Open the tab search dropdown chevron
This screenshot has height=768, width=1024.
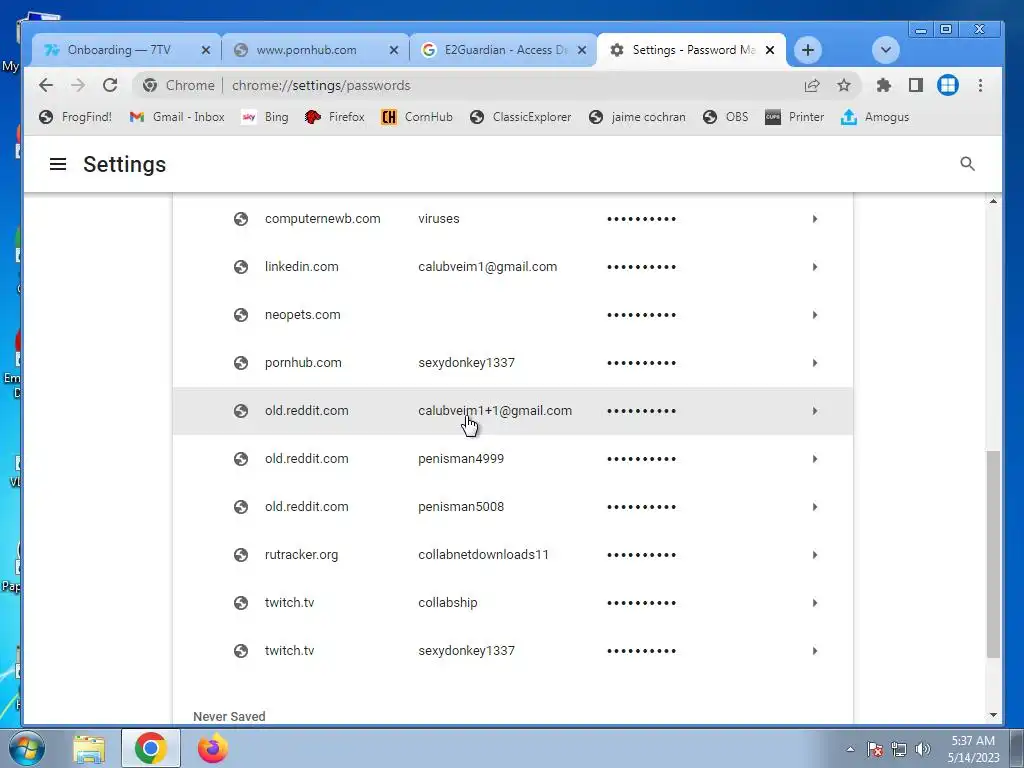(x=886, y=50)
